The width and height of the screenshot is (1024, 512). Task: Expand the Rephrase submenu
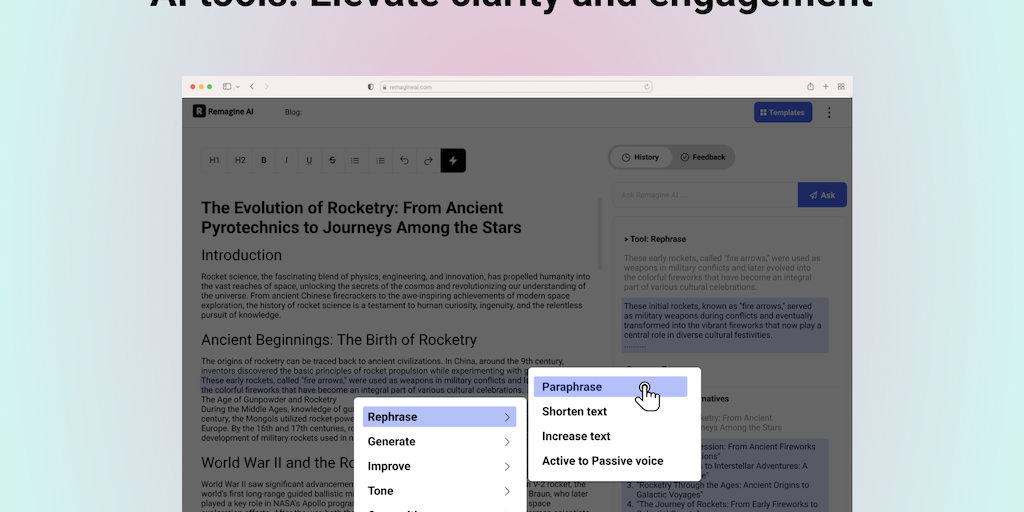click(x=439, y=417)
